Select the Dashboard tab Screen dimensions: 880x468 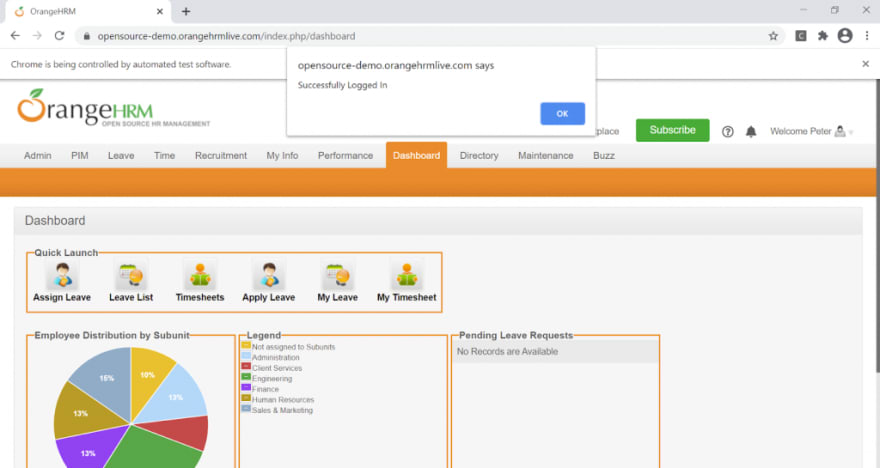point(416,155)
